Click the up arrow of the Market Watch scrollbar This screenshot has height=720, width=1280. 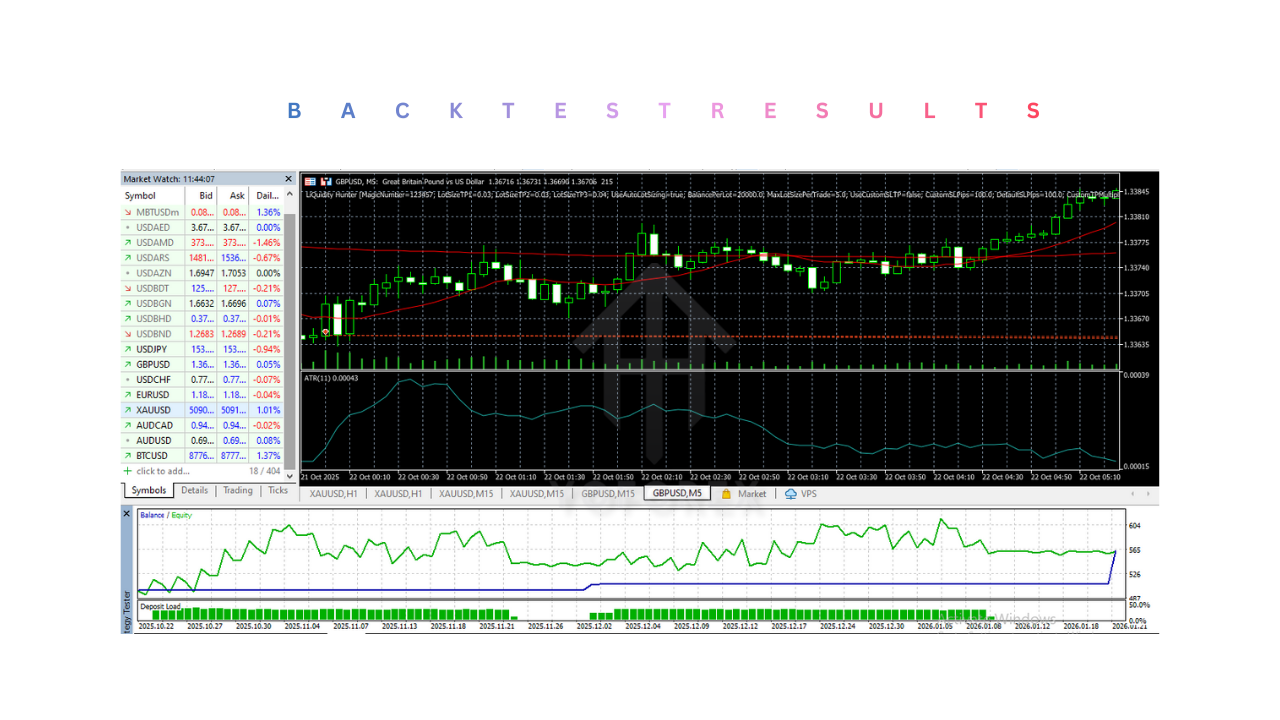pos(288,194)
